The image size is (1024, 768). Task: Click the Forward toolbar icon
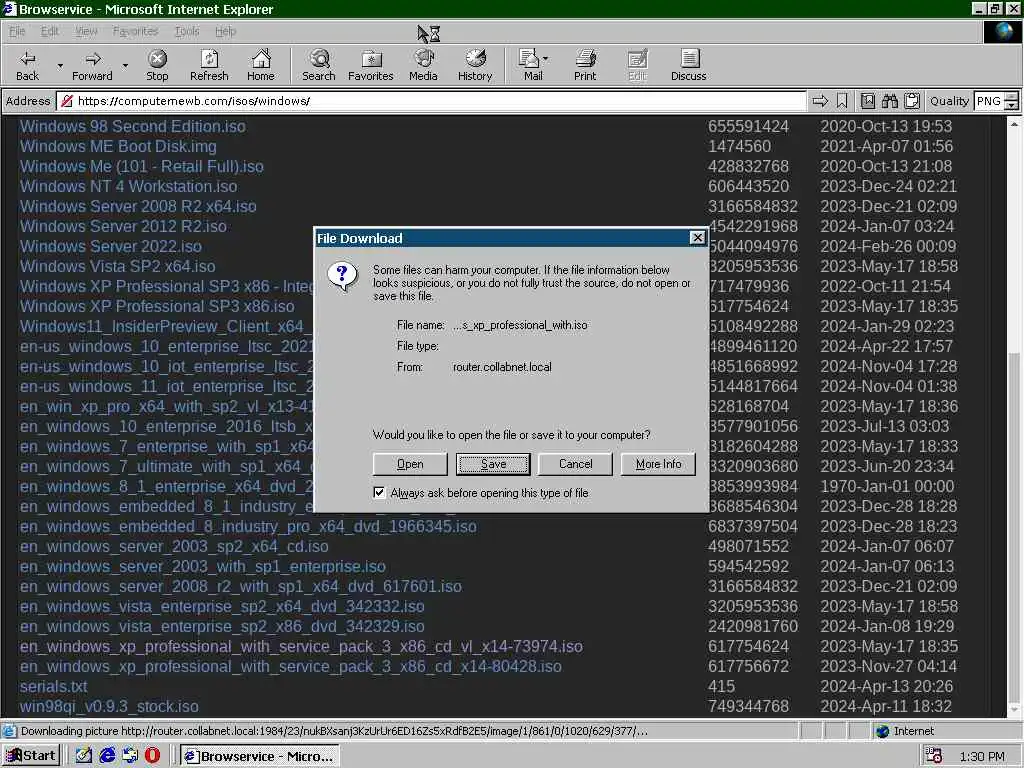pyautogui.click(x=92, y=65)
